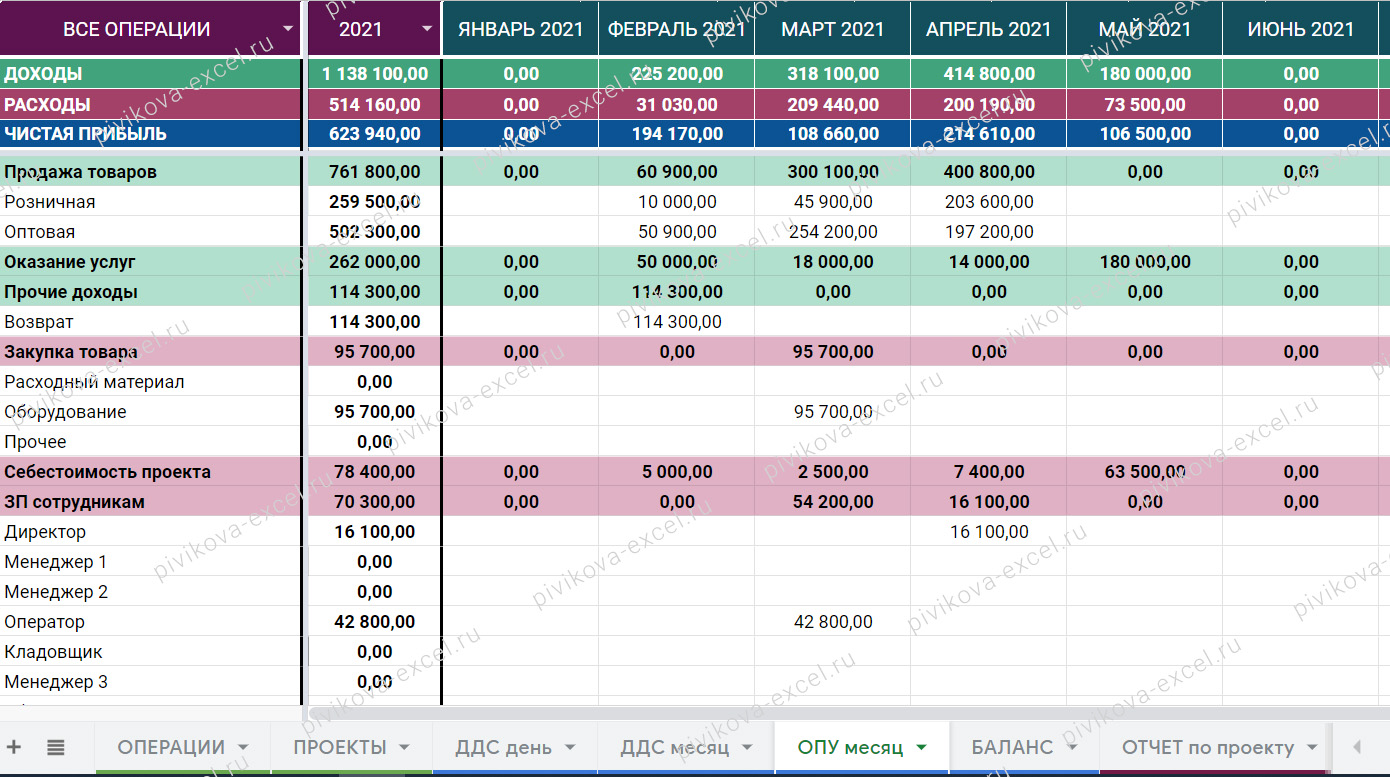Screen dimensions: 1390x777
Task: Open ВСЕ ОПЕРАЦИИ dropdown arrow
Action: coord(289,29)
